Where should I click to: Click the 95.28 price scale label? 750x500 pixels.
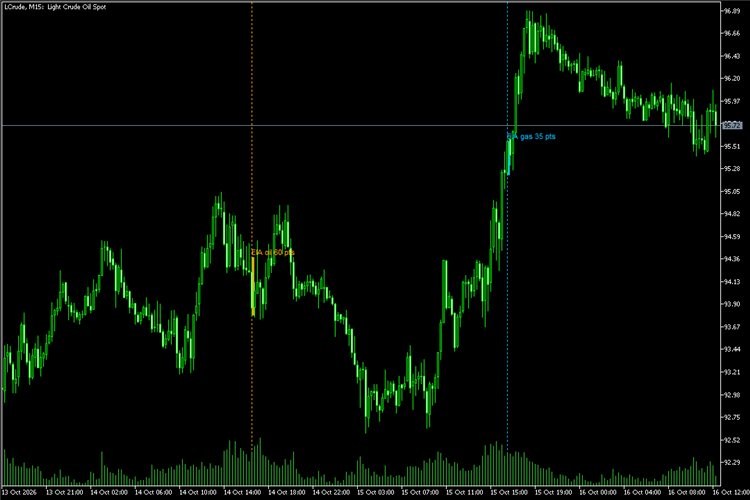click(732, 169)
